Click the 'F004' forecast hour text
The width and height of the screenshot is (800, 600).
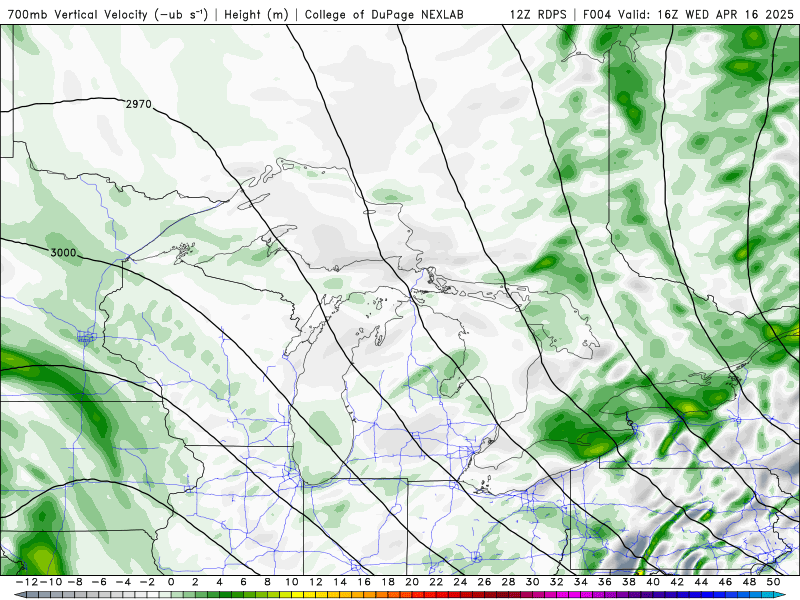pyautogui.click(x=598, y=14)
